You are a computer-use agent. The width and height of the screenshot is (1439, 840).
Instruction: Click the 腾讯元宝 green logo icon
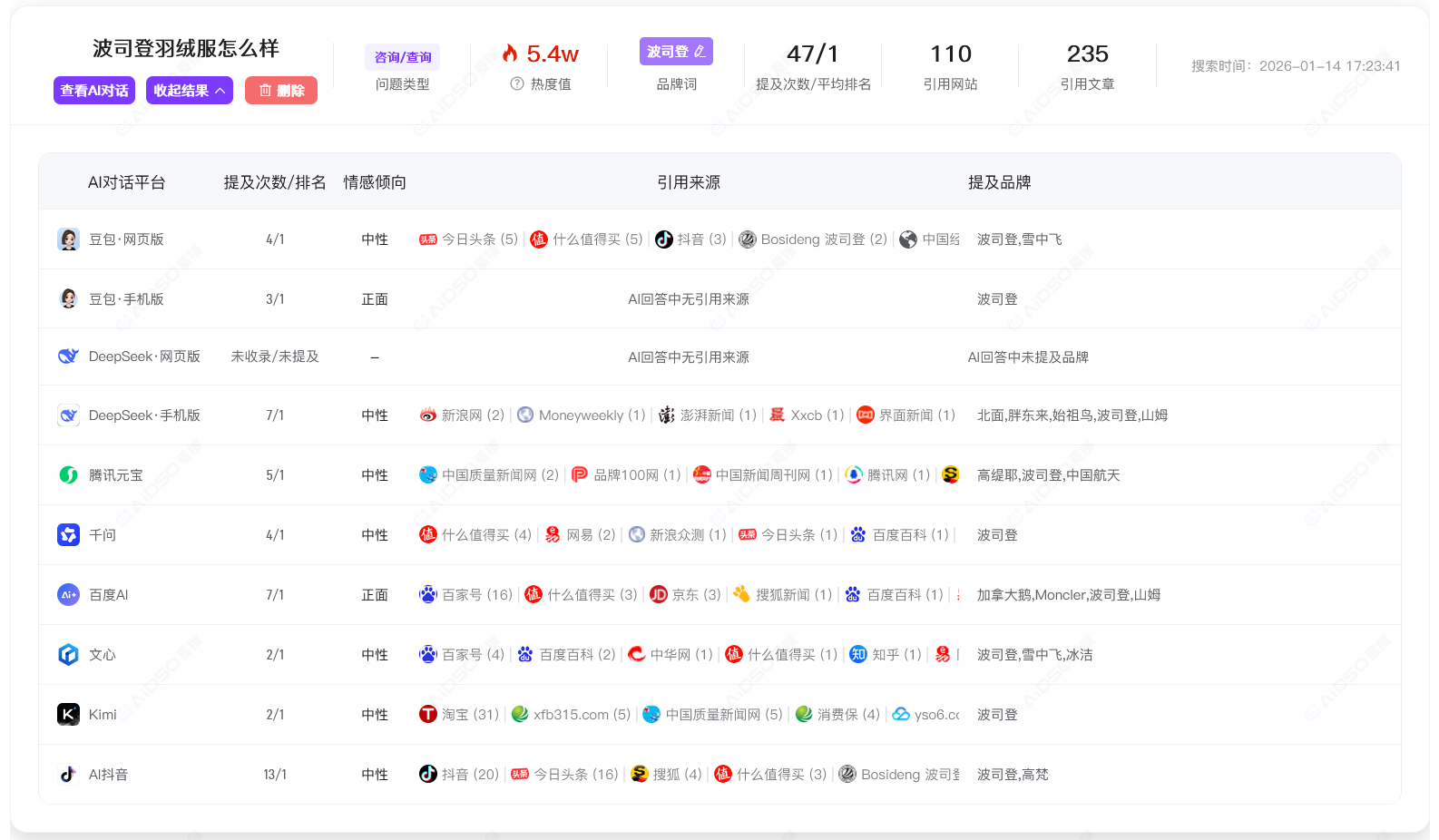(68, 475)
